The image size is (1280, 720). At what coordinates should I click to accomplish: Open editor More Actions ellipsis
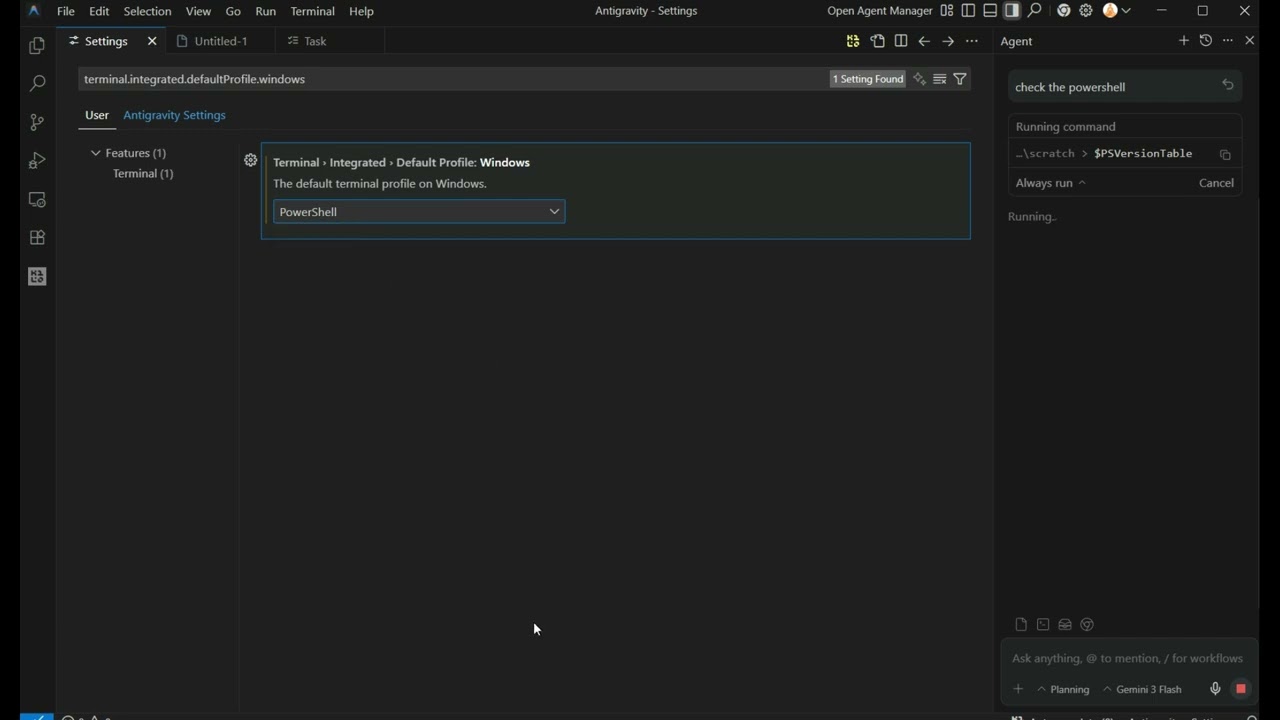(x=972, y=41)
